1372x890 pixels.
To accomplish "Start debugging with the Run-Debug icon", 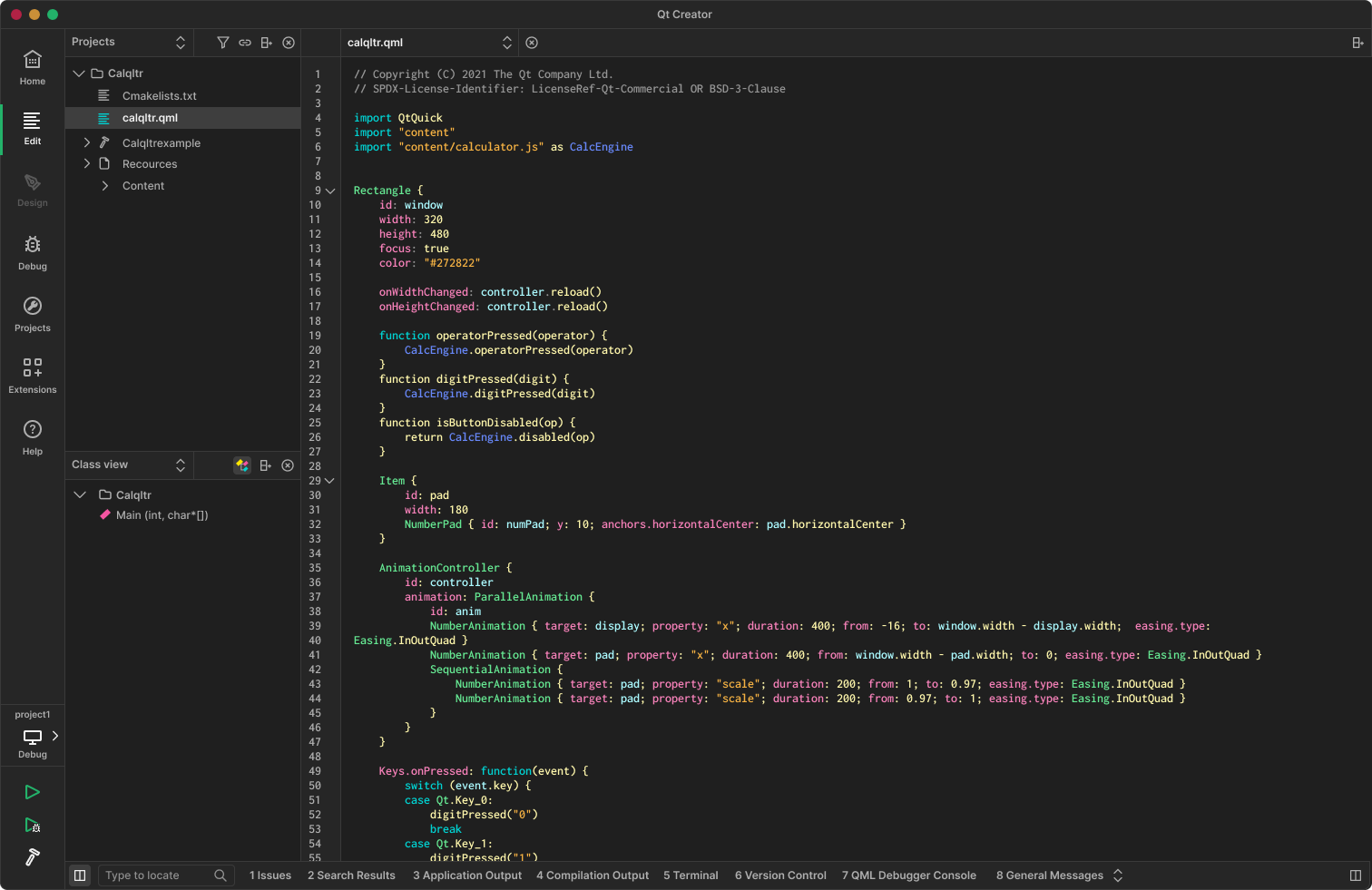I will tap(33, 826).
